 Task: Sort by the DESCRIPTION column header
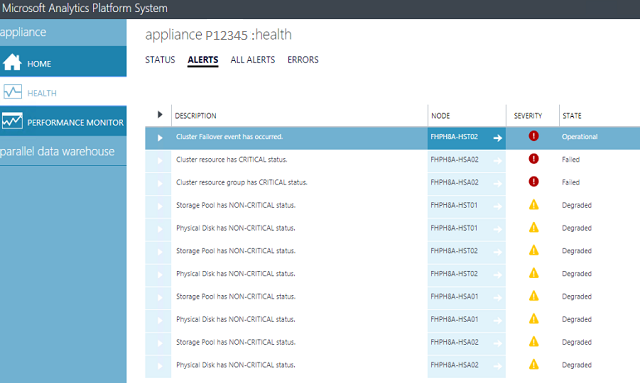pyautogui.click(x=196, y=116)
